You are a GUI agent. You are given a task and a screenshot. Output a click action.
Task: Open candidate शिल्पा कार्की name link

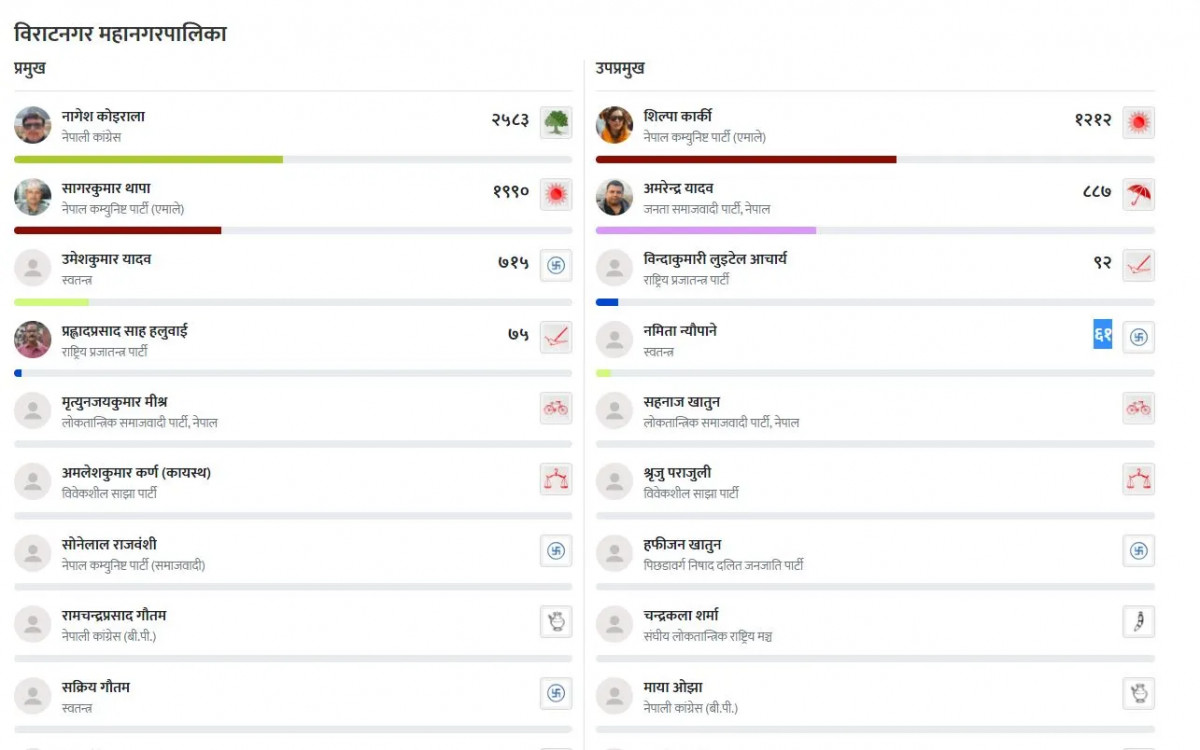678,116
